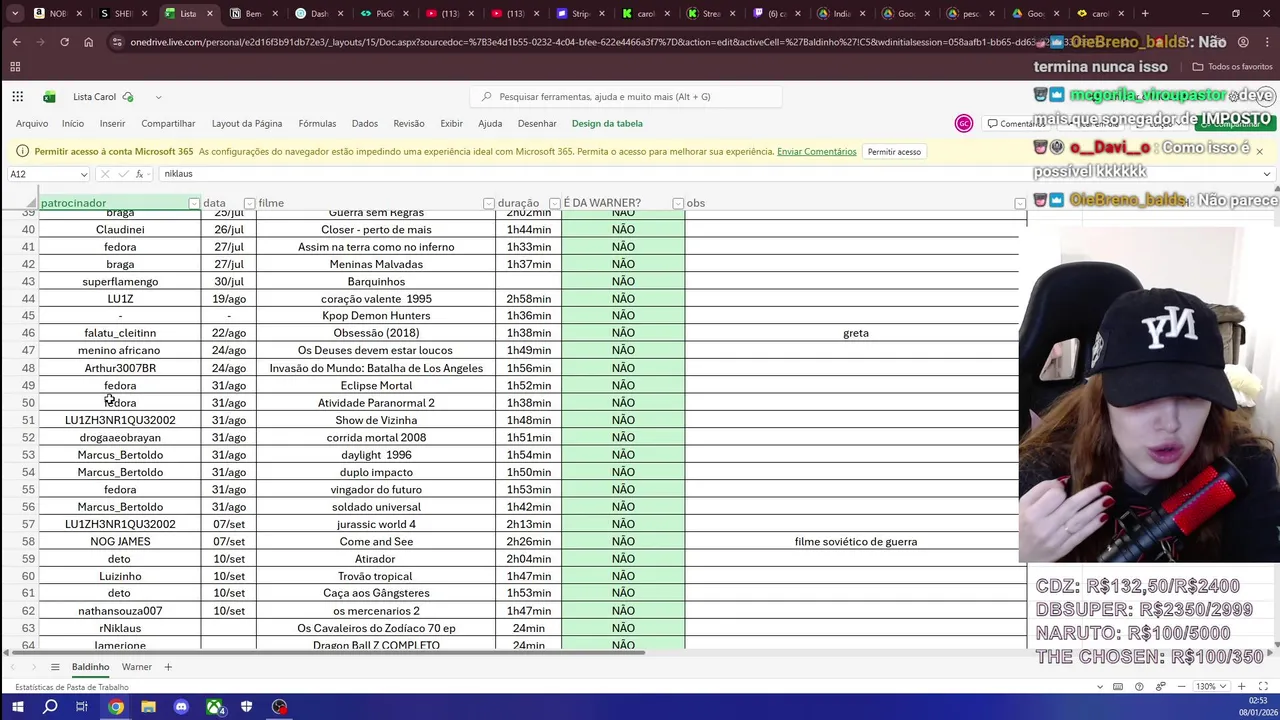Select the greta obs cell
Image resolution: width=1280 pixels, height=720 pixels.
(x=856, y=333)
